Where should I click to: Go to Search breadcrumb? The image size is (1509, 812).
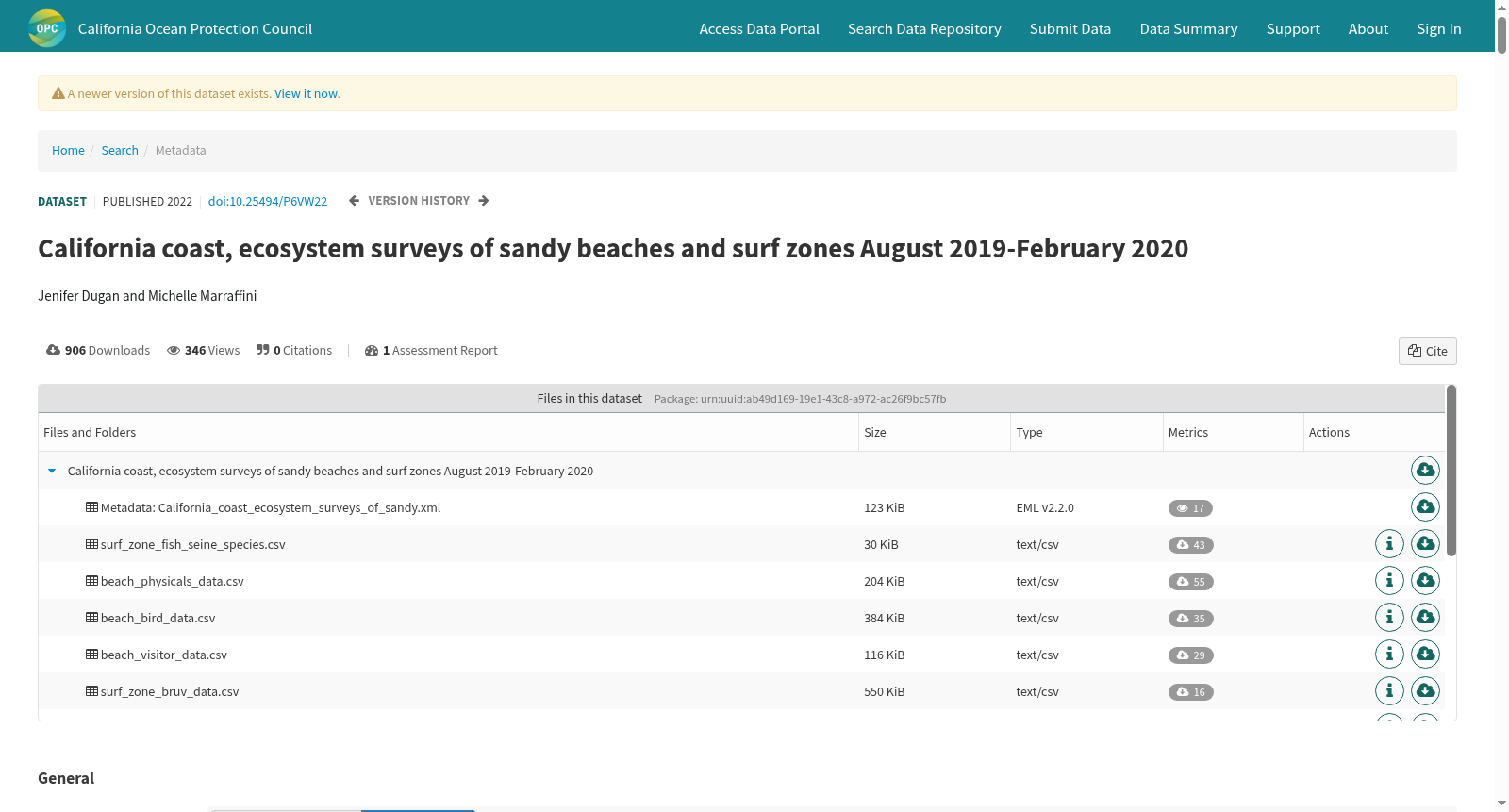coord(120,151)
